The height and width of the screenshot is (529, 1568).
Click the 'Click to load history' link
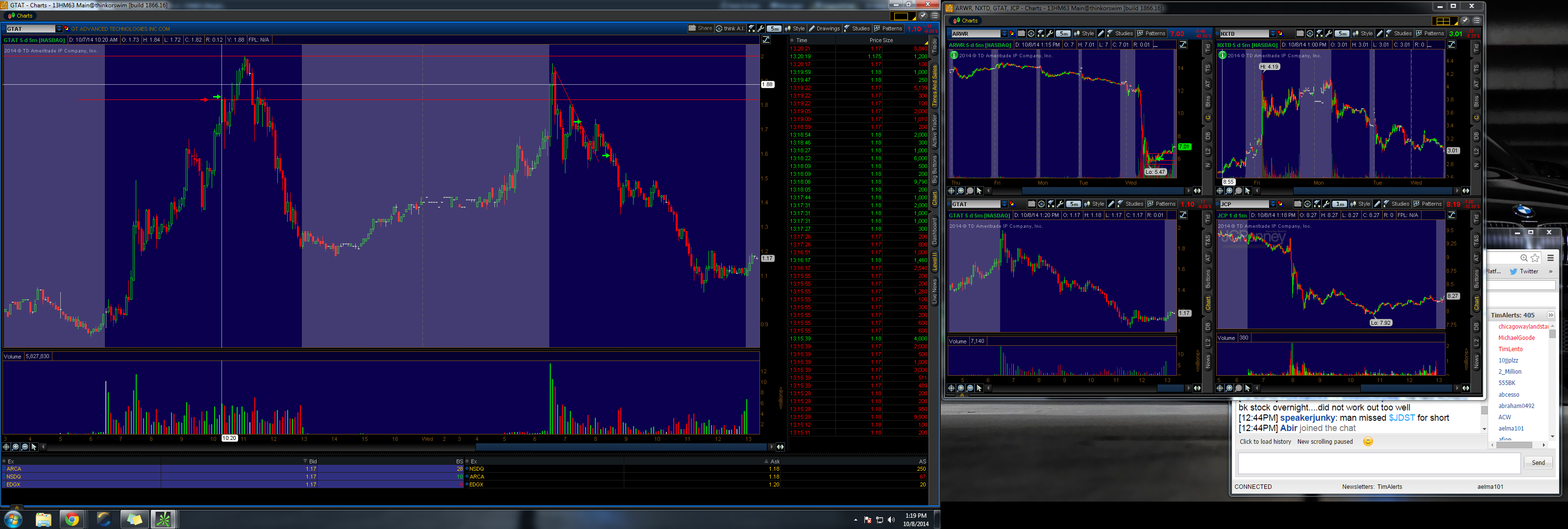(1265, 442)
